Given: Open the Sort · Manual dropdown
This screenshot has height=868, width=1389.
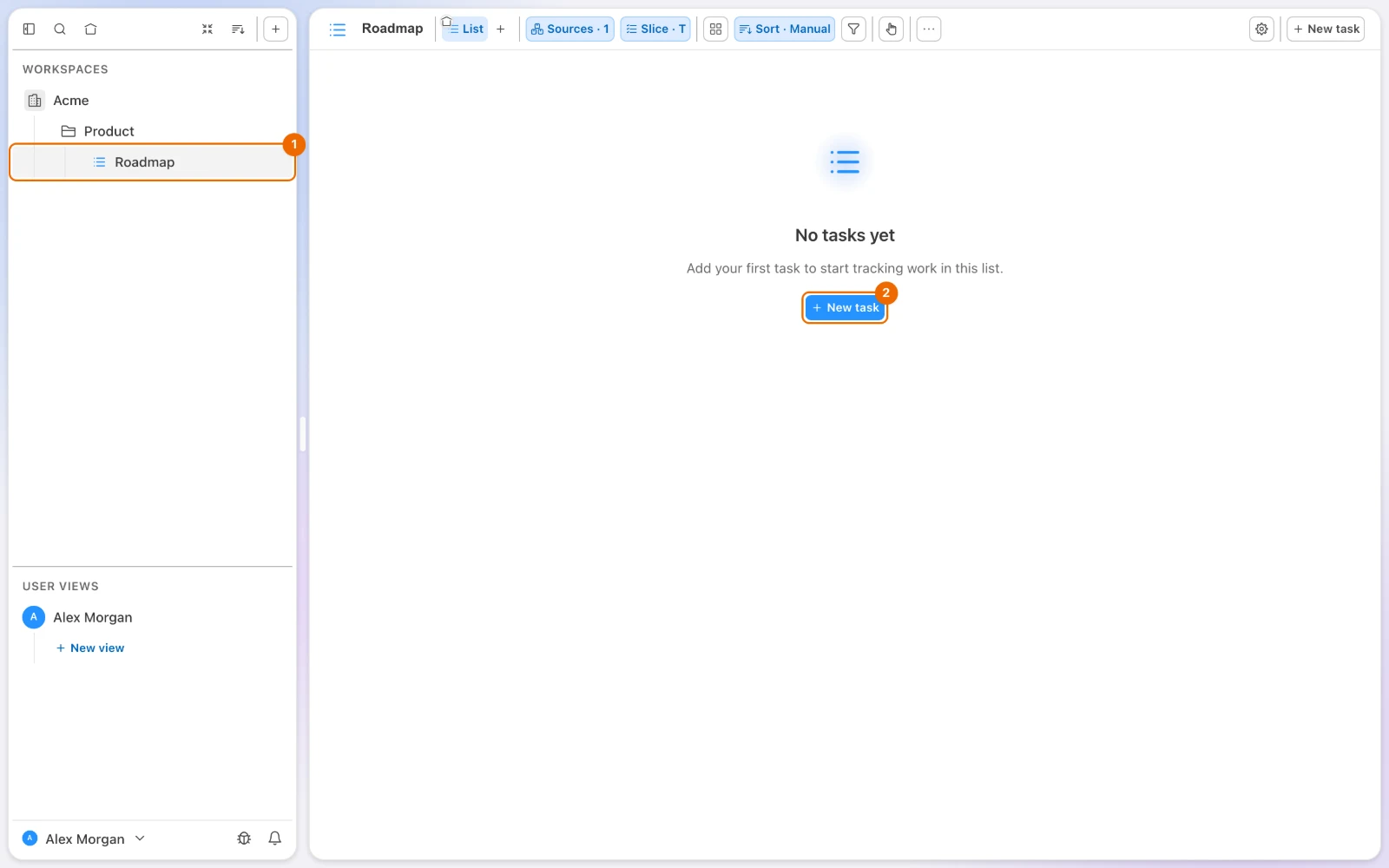Looking at the screenshot, I should (785, 29).
